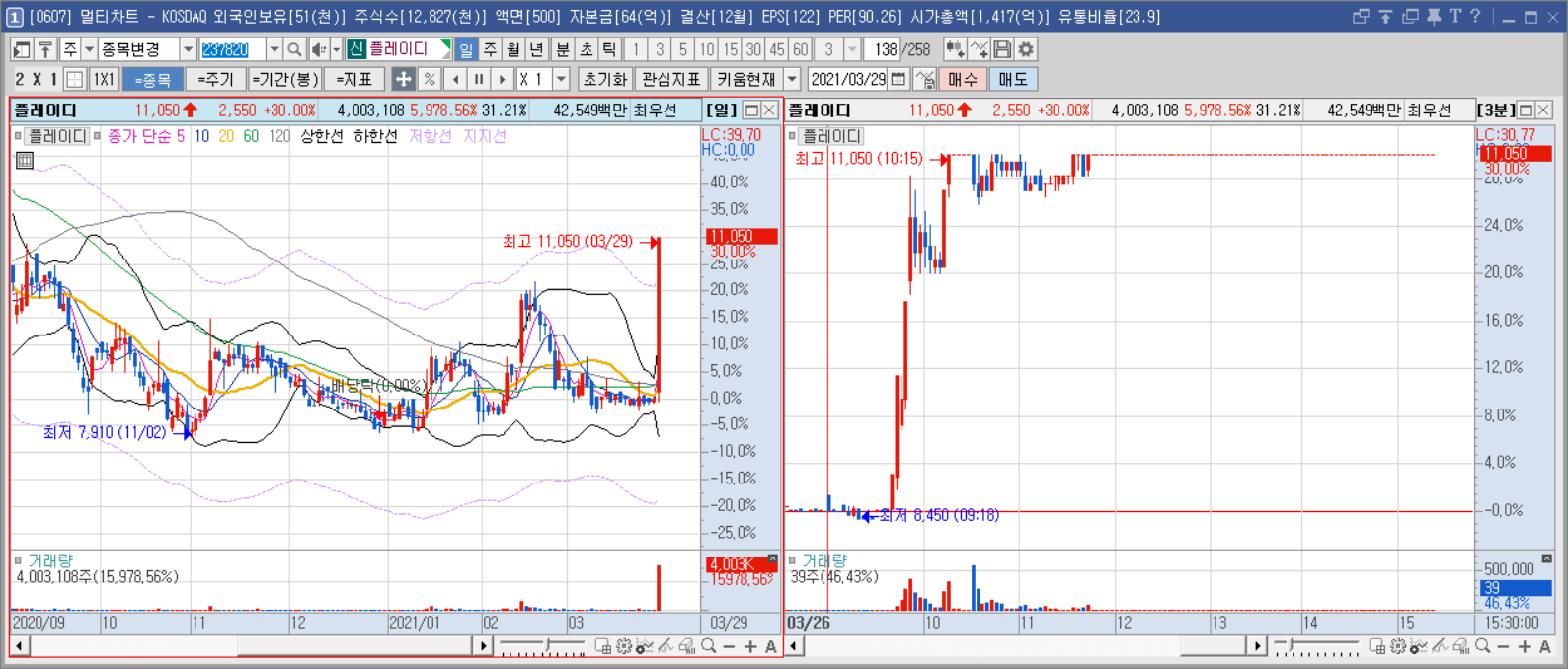Select the daily (일) period toggle

pos(466,49)
